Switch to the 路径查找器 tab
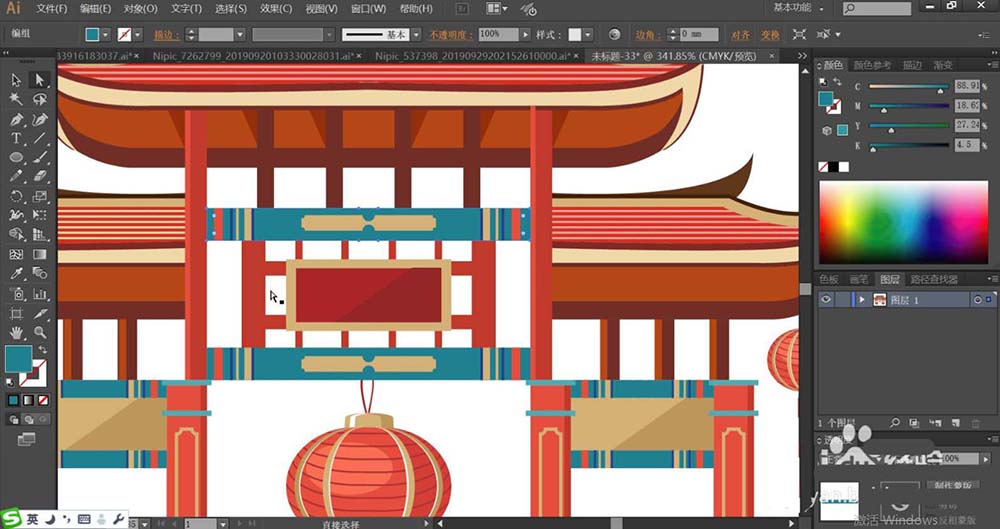 click(x=934, y=279)
